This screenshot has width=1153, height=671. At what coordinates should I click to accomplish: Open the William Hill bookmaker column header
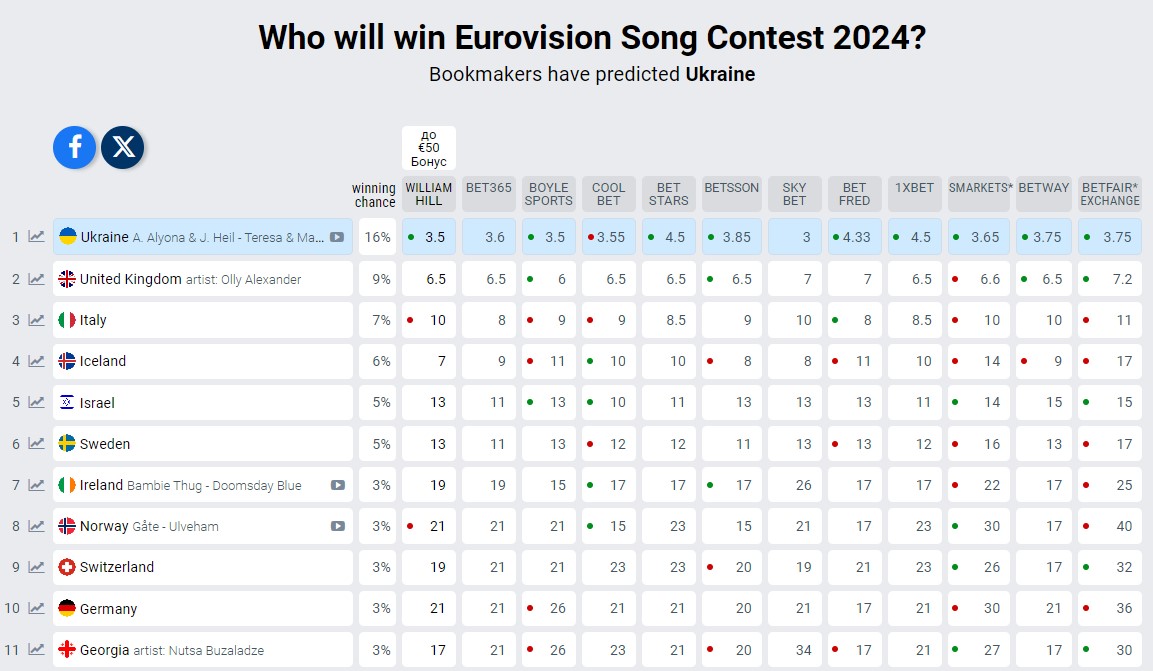click(x=428, y=194)
